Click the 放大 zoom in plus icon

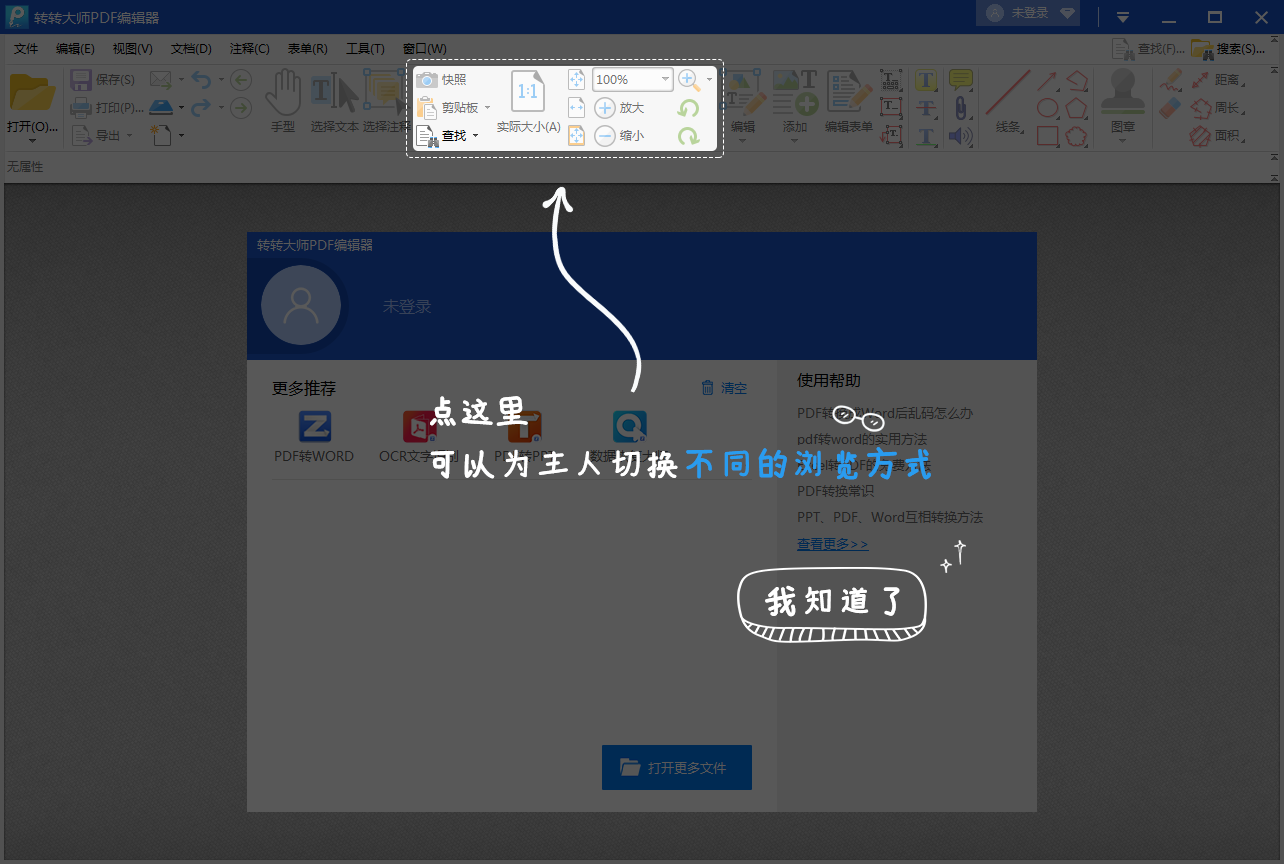click(605, 108)
